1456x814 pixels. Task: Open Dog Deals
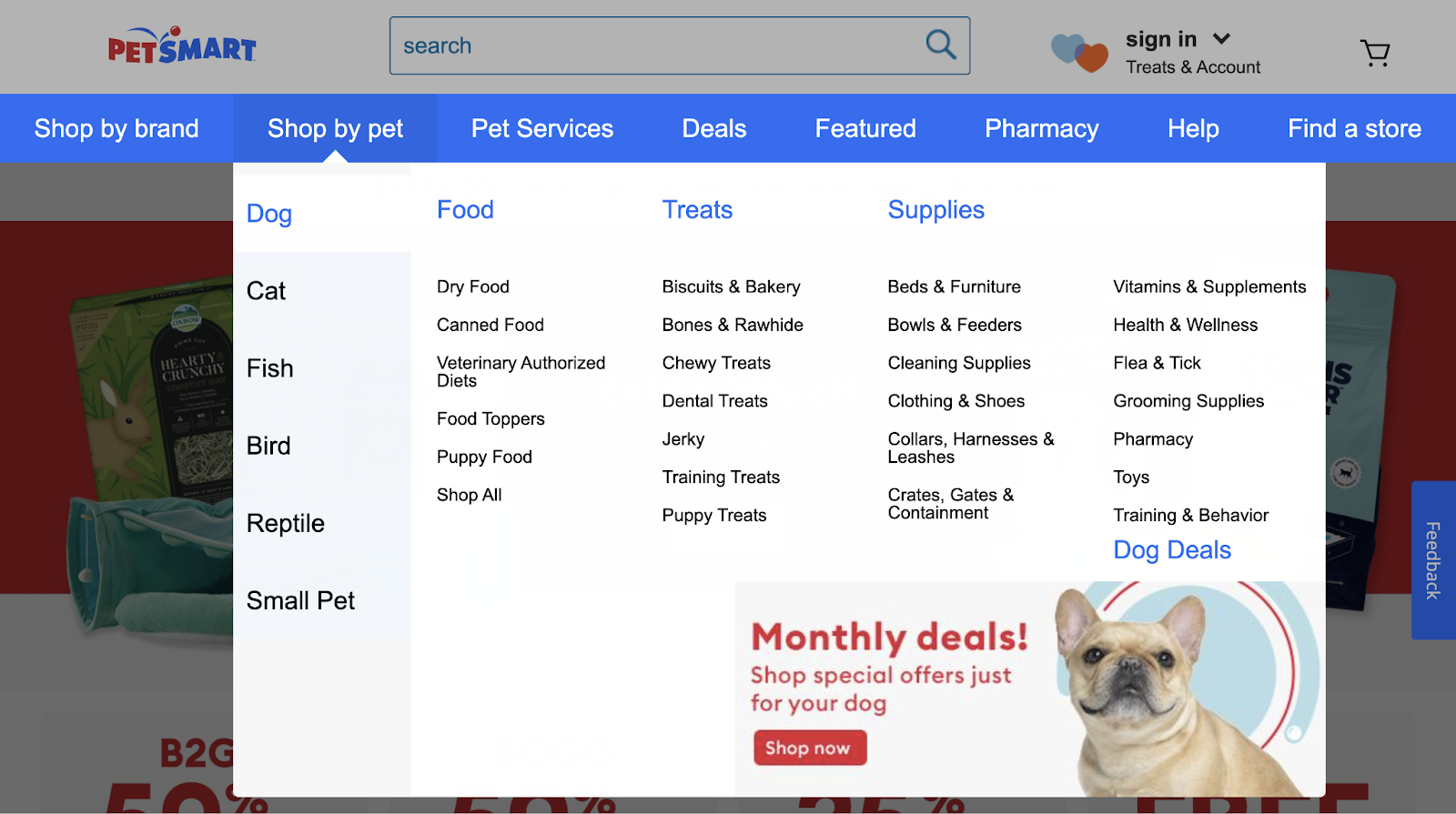click(x=1171, y=549)
